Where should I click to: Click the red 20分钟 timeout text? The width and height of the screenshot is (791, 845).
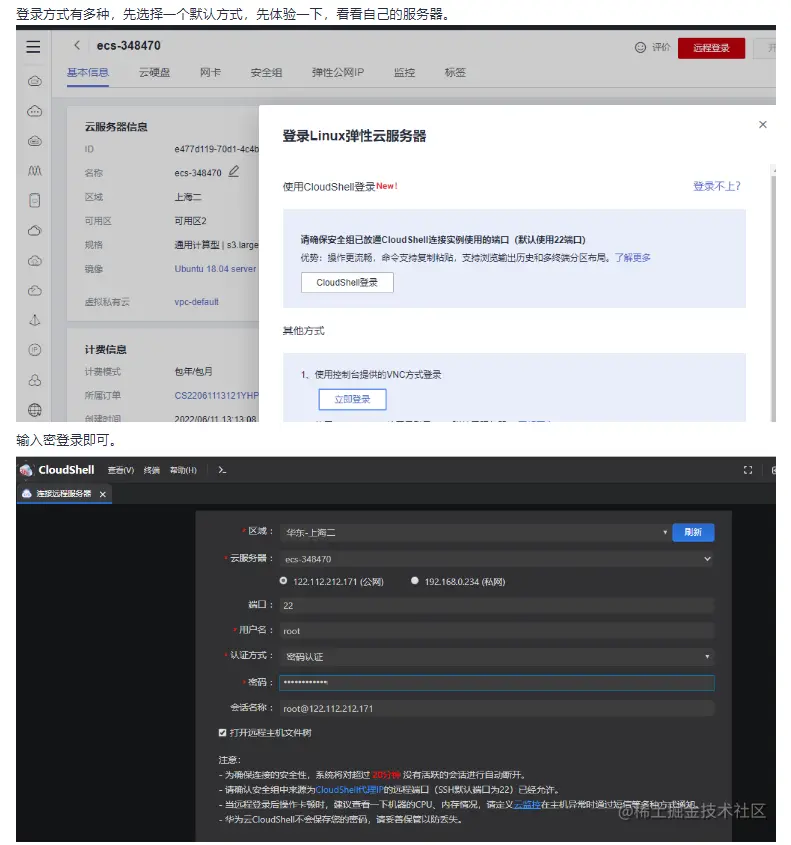point(386,774)
